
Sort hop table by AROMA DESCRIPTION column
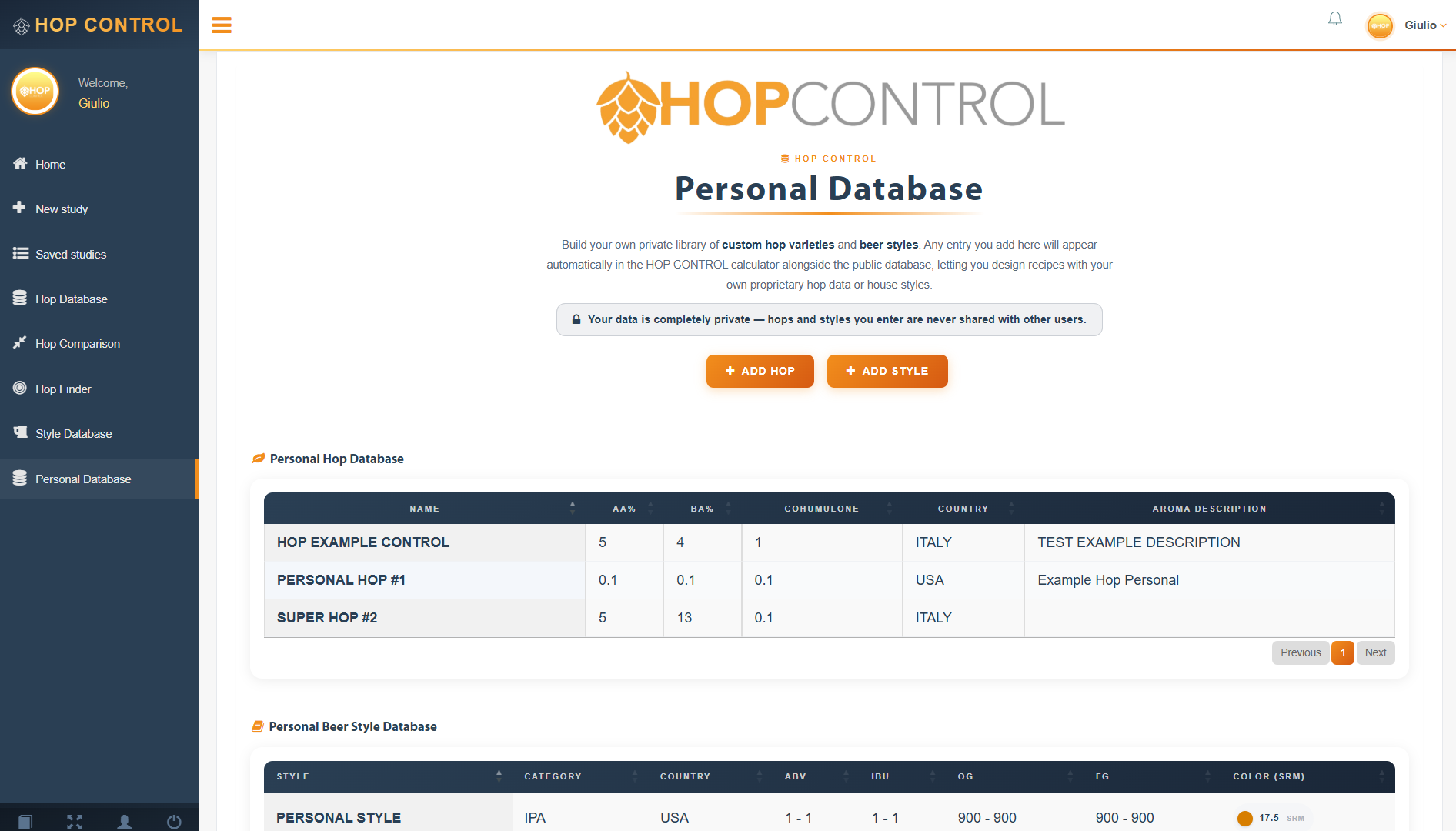pos(1209,509)
